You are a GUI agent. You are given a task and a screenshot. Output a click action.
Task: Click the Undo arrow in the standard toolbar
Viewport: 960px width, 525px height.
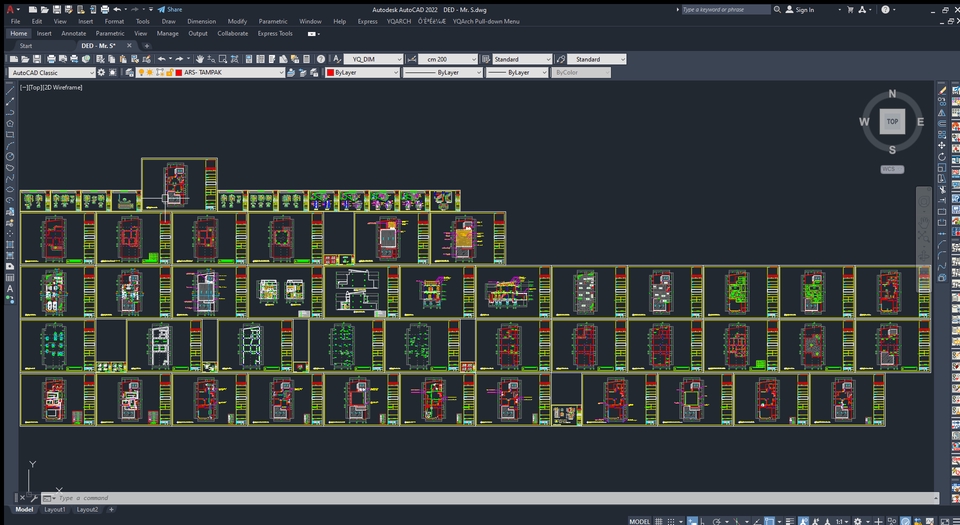162,59
